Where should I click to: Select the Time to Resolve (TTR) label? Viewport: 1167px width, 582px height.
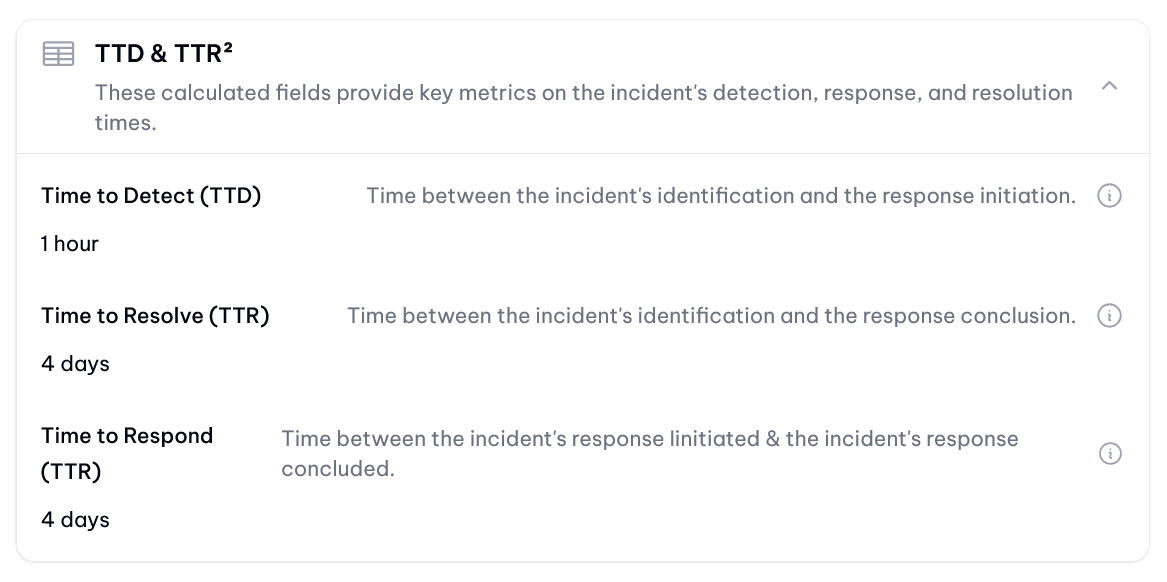pyautogui.click(x=155, y=316)
